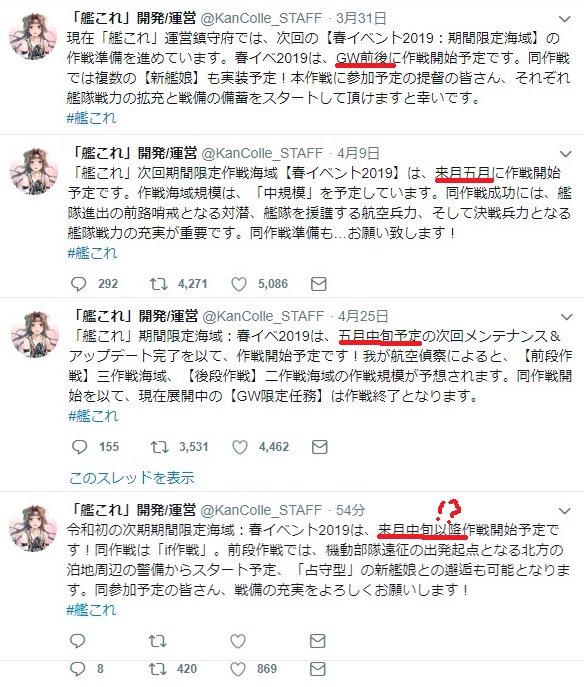Retweet the April 9 tweet

(x=158, y=284)
